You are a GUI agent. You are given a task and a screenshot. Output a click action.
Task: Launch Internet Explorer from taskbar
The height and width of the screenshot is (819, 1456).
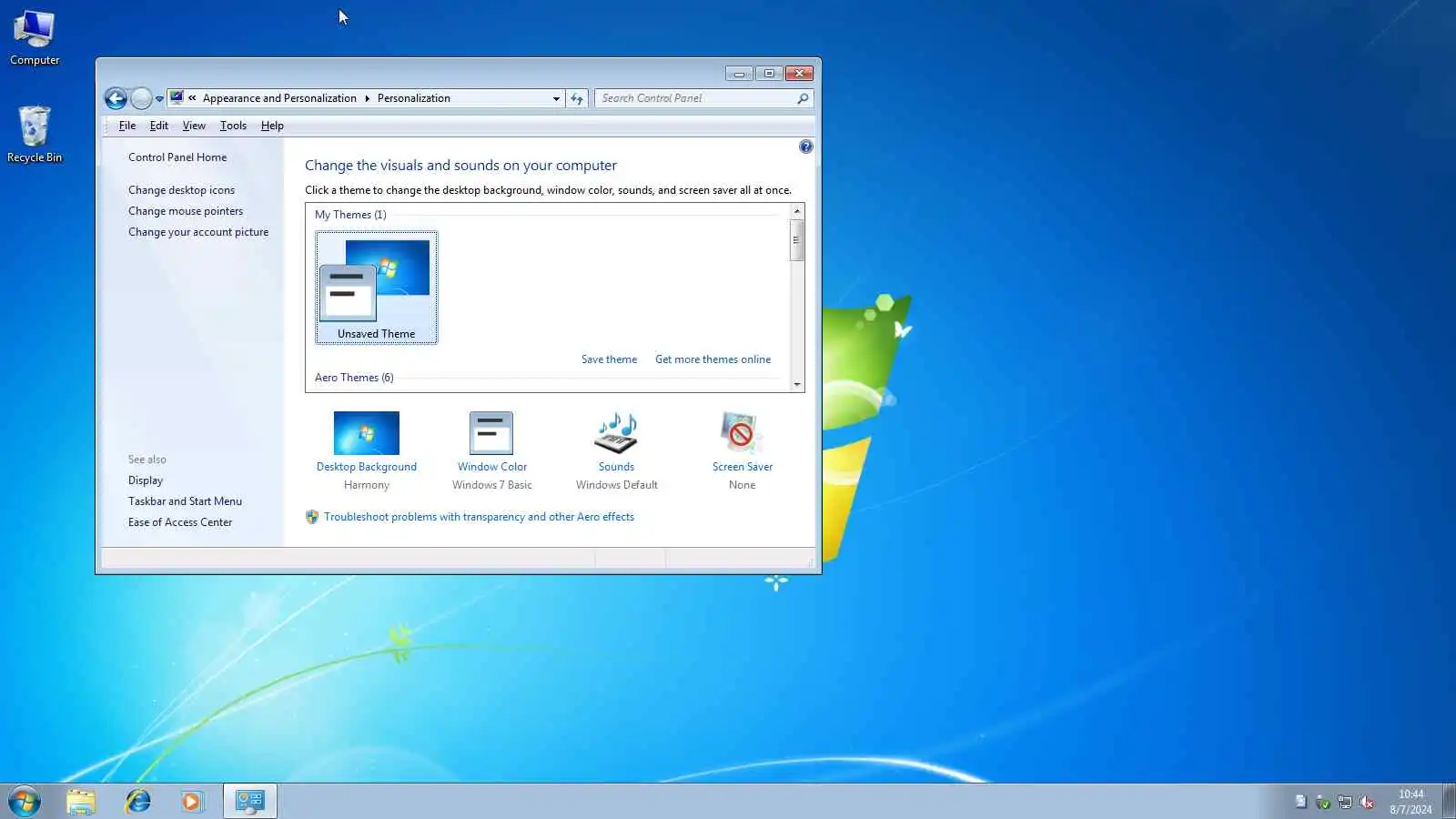coord(137,802)
